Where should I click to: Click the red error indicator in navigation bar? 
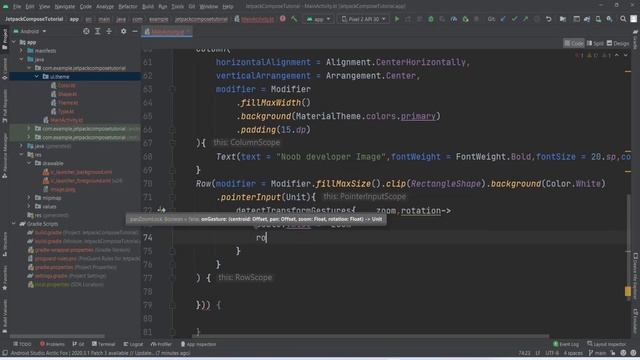coord(282,19)
